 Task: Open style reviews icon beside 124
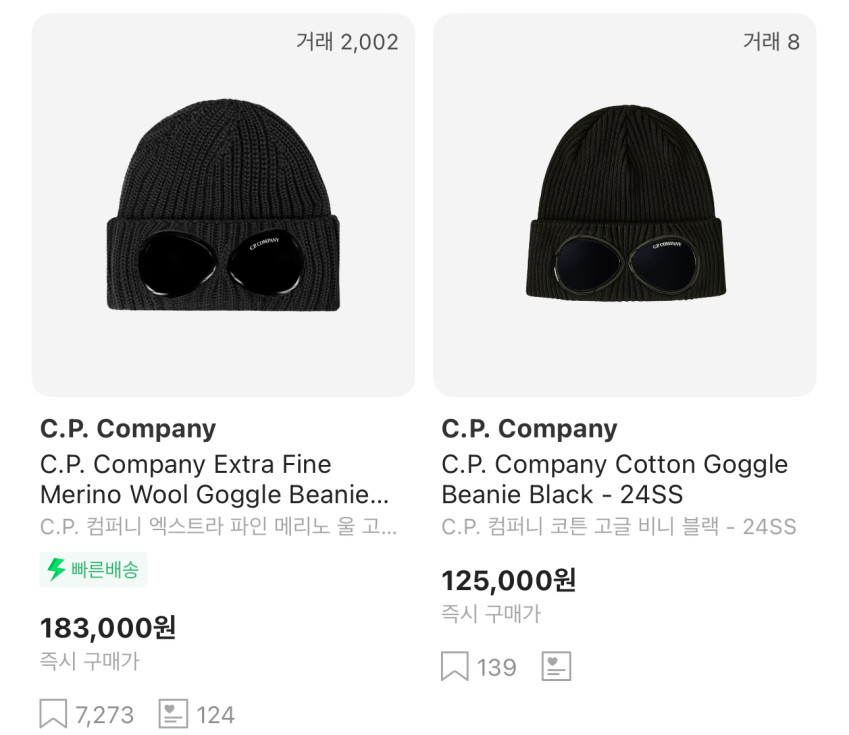[173, 714]
